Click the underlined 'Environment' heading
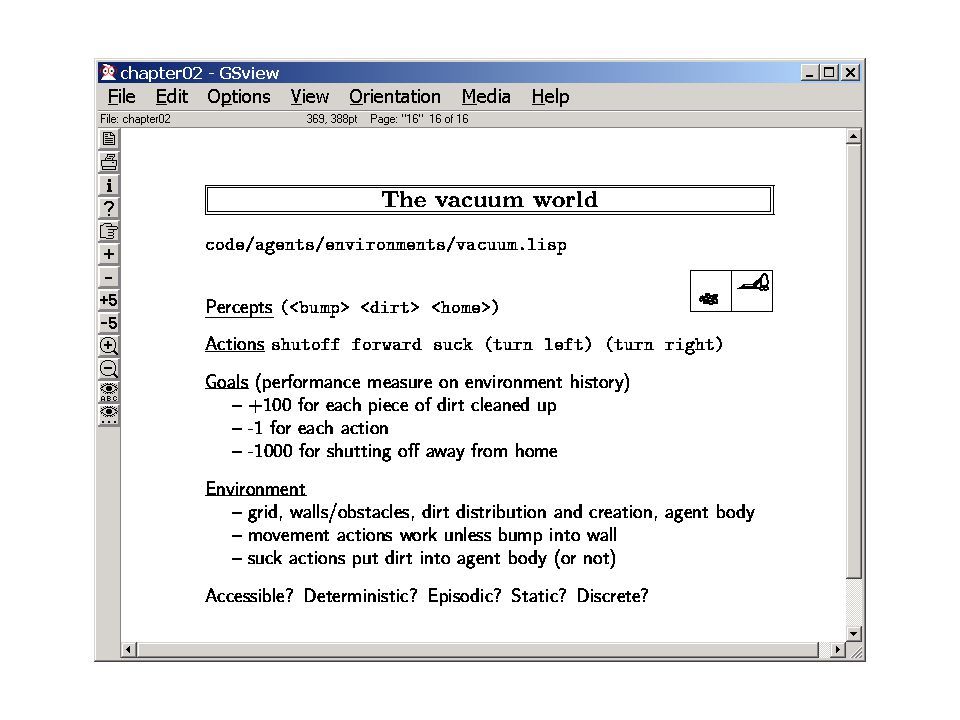This screenshot has width=960, height=720. (x=255, y=489)
